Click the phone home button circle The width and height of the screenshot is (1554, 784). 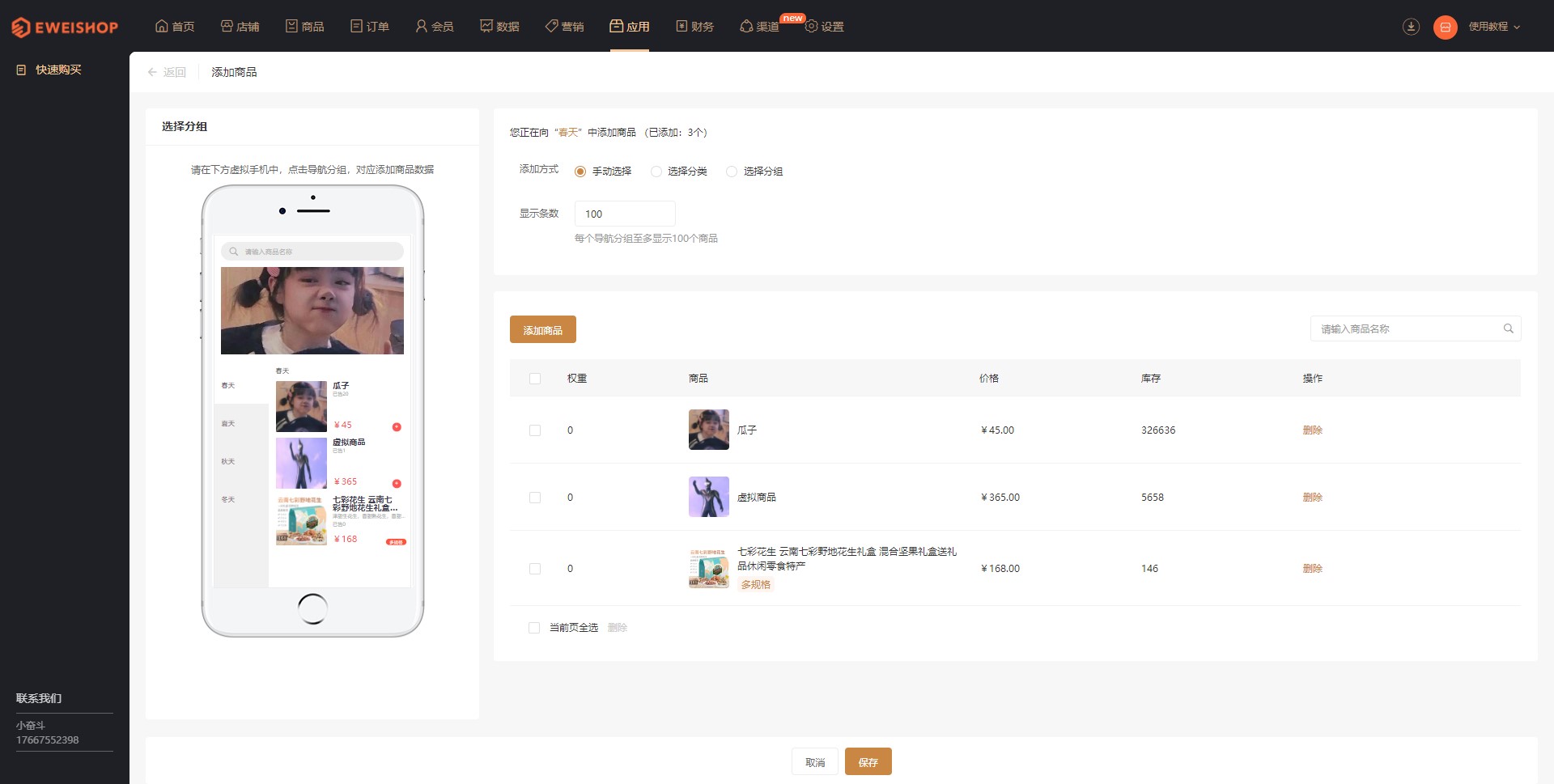pyautogui.click(x=312, y=608)
